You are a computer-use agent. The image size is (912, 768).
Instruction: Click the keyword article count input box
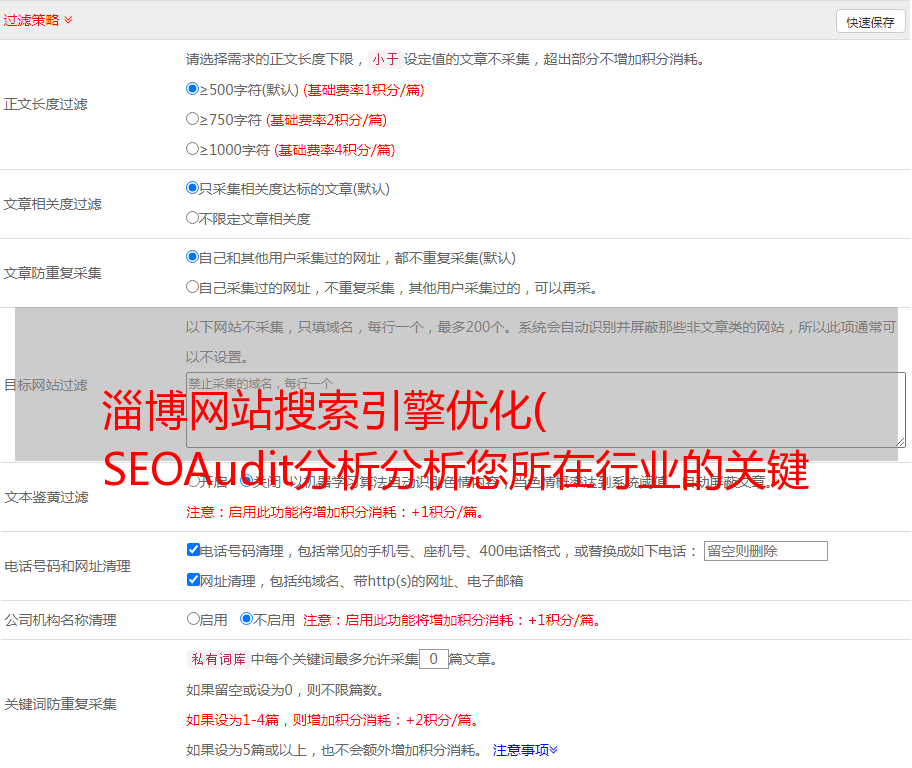pos(433,659)
